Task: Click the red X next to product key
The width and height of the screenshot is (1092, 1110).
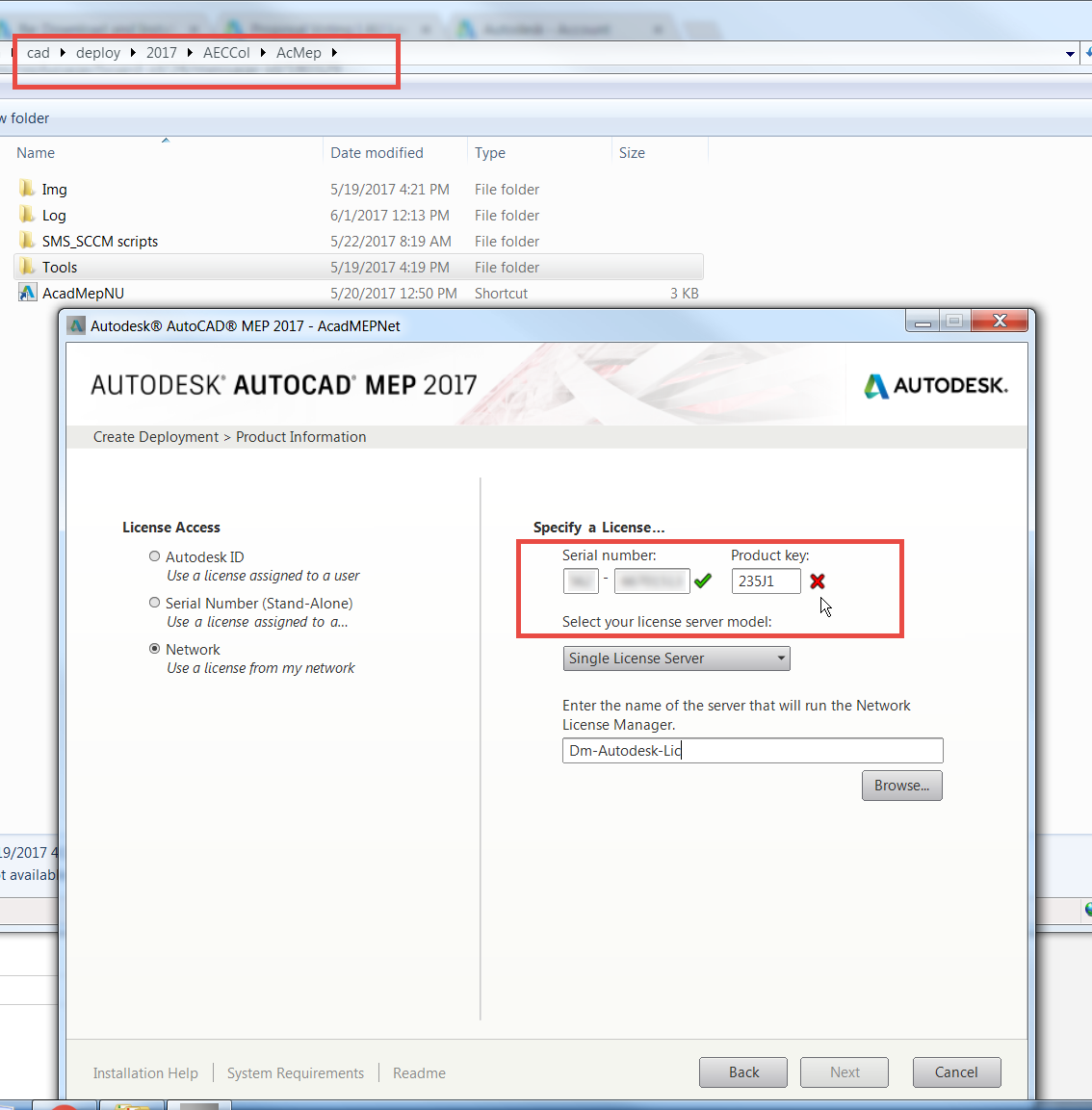Action: (x=817, y=581)
